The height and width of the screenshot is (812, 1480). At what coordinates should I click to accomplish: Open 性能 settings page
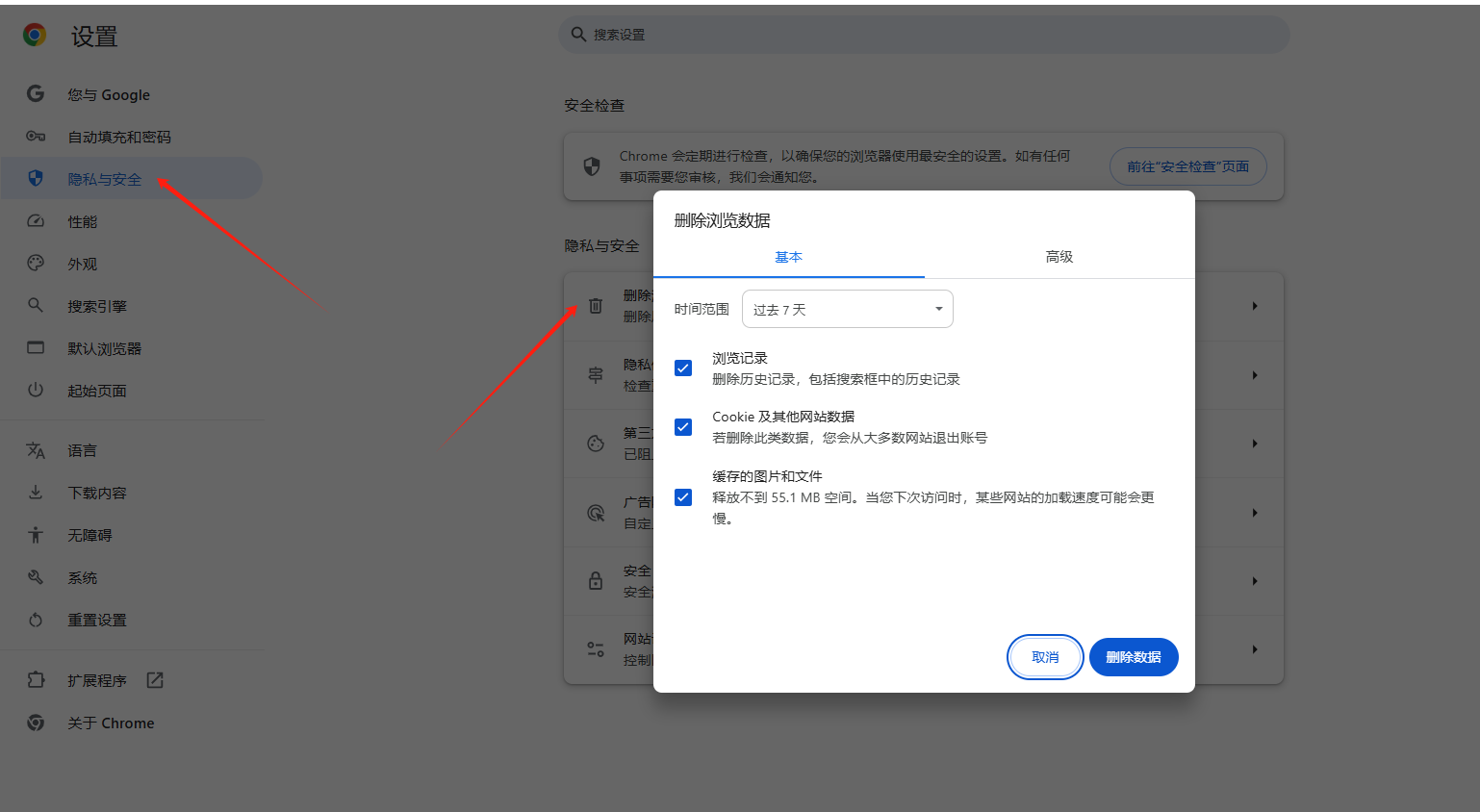83,221
